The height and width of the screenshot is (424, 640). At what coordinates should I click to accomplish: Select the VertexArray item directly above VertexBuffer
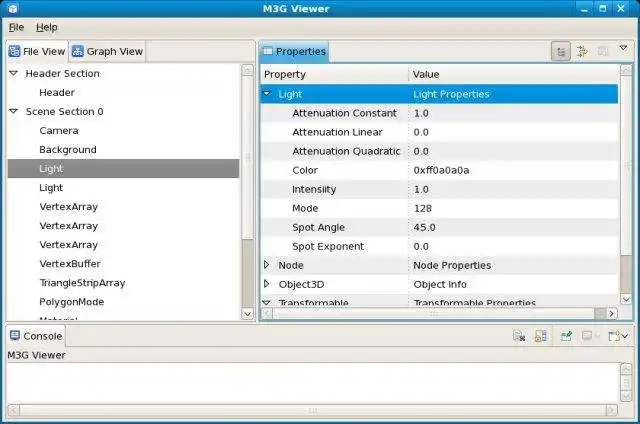tap(69, 245)
